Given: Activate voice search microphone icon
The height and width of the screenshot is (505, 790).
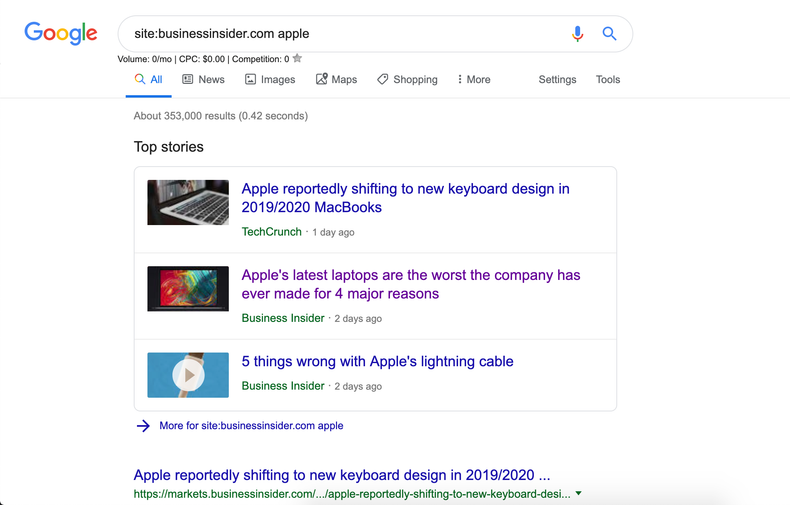Looking at the screenshot, I should tap(577, 34).
